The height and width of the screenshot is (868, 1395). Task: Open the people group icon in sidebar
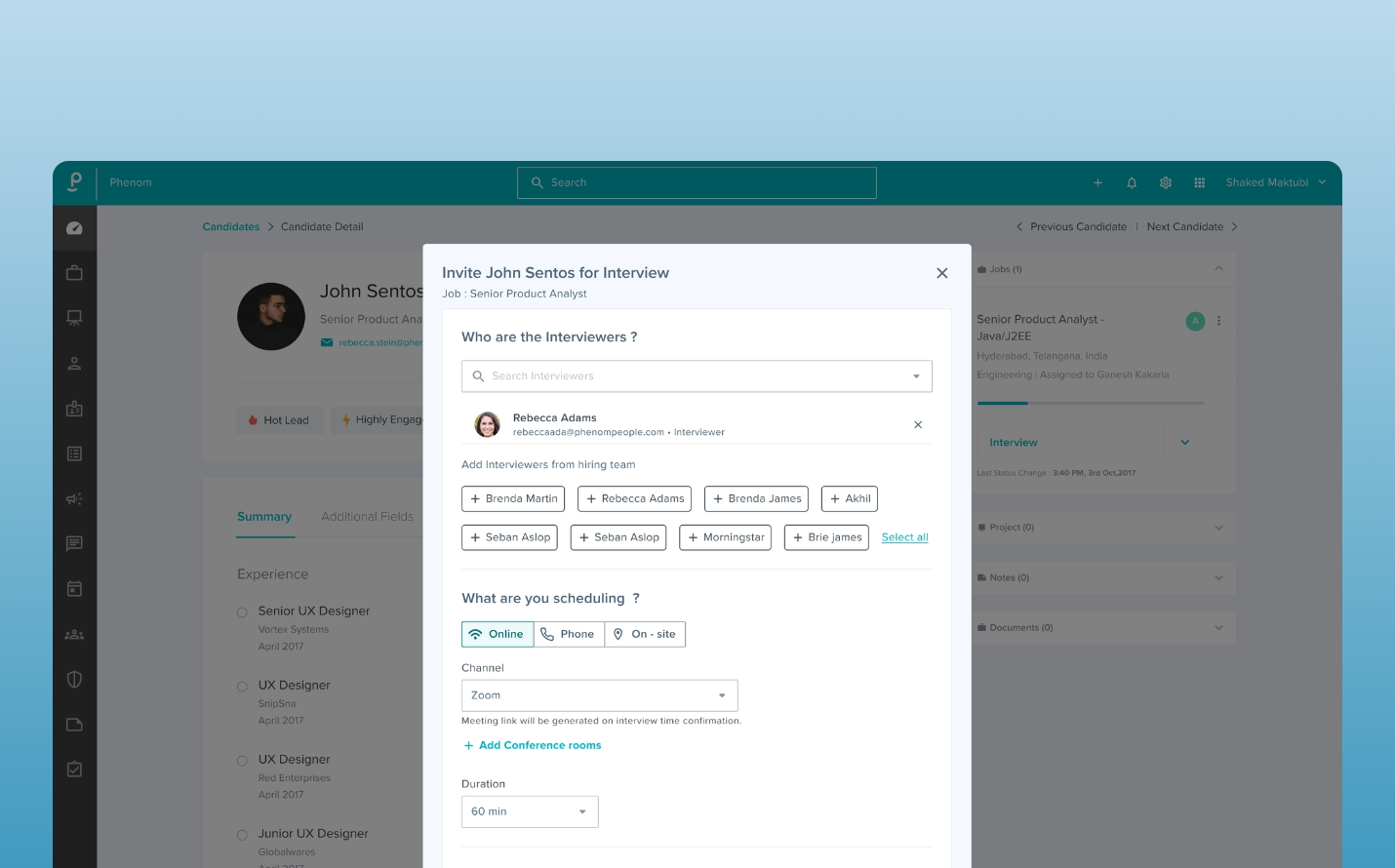74,634
